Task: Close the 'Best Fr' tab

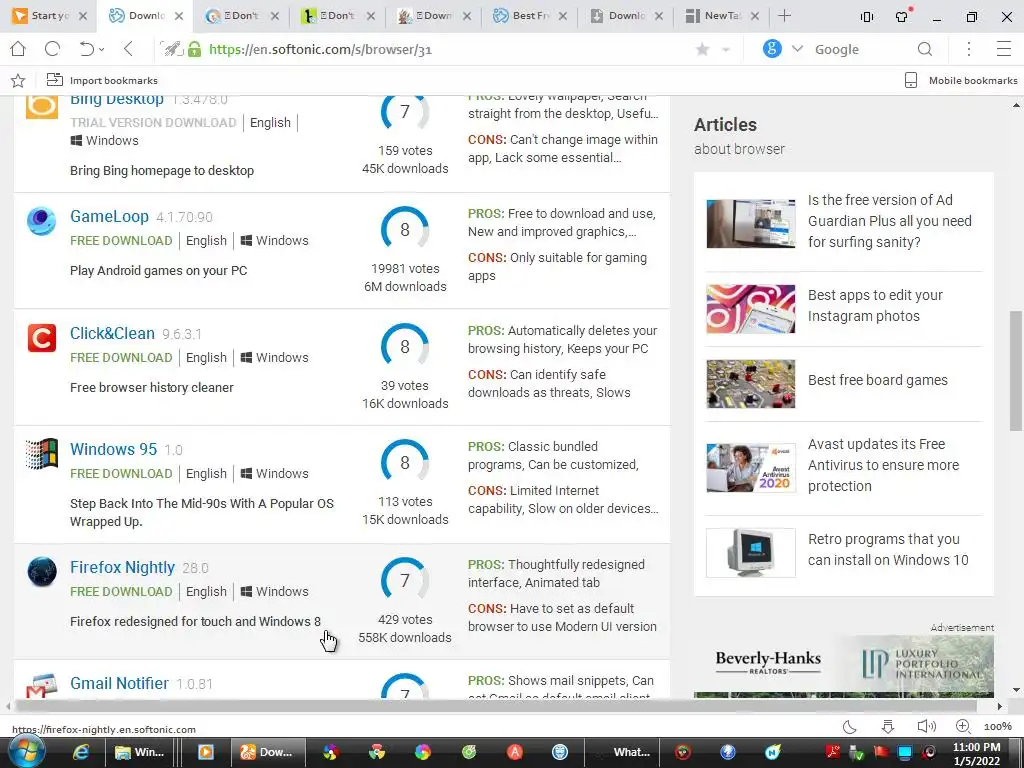Action: pyautogui.click(x=563, y=16)
